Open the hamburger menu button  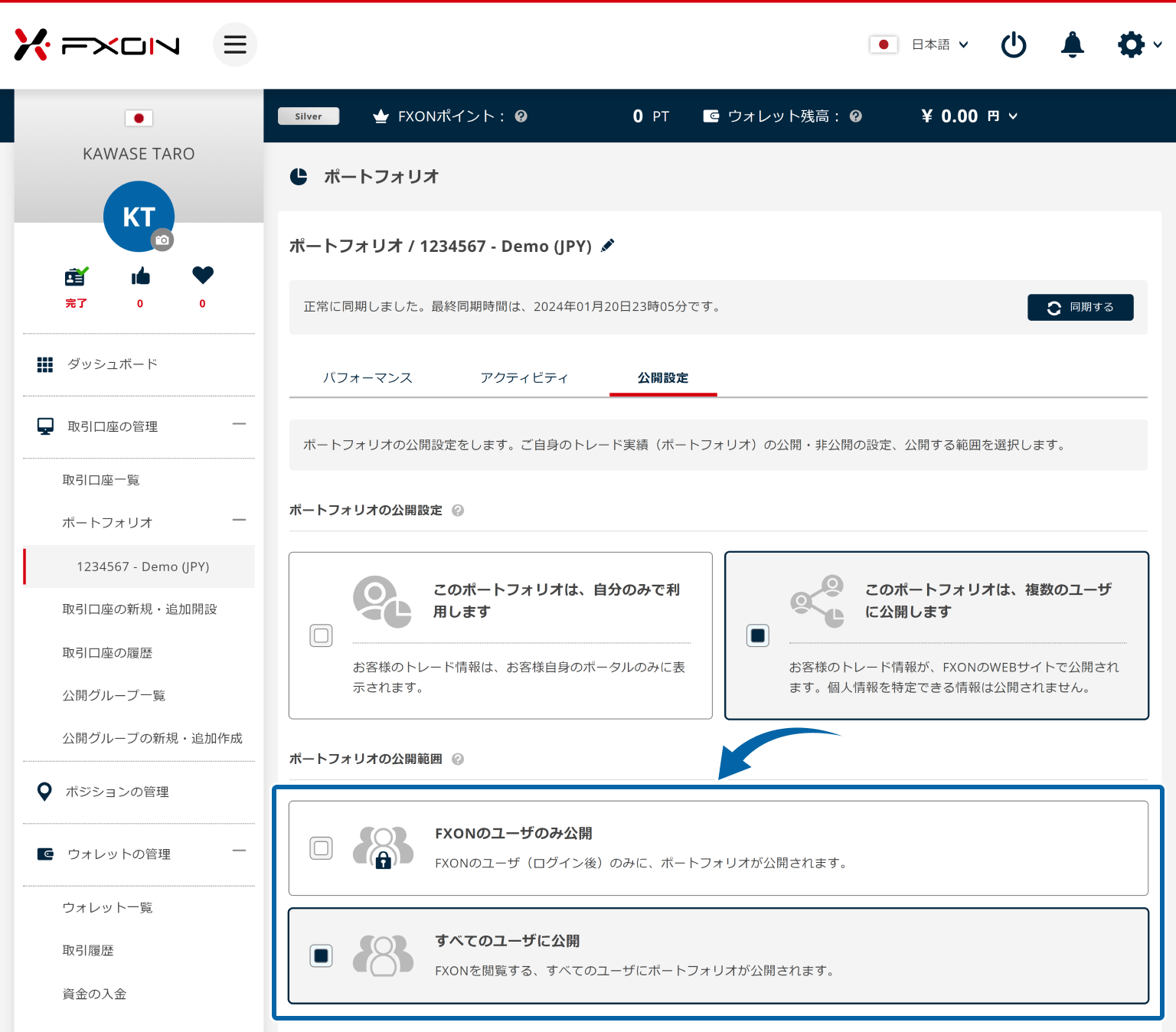(235, 44)
